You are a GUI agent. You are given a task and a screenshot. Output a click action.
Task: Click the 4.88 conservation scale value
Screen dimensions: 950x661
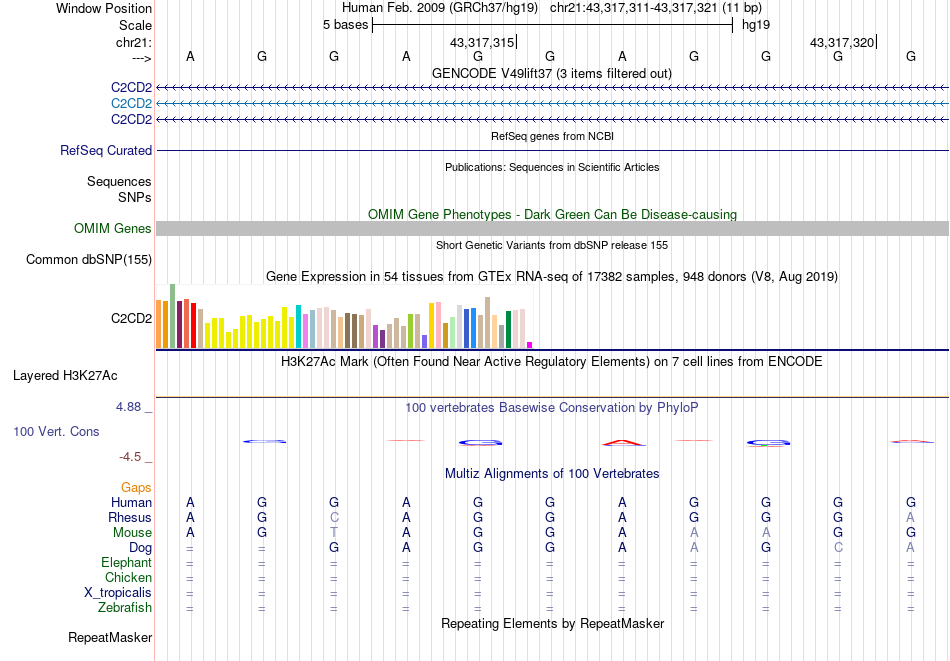coord(128,407)
